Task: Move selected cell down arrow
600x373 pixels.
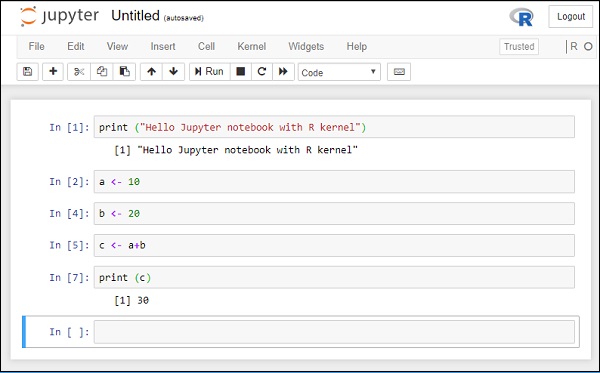Action: point(174,72)
